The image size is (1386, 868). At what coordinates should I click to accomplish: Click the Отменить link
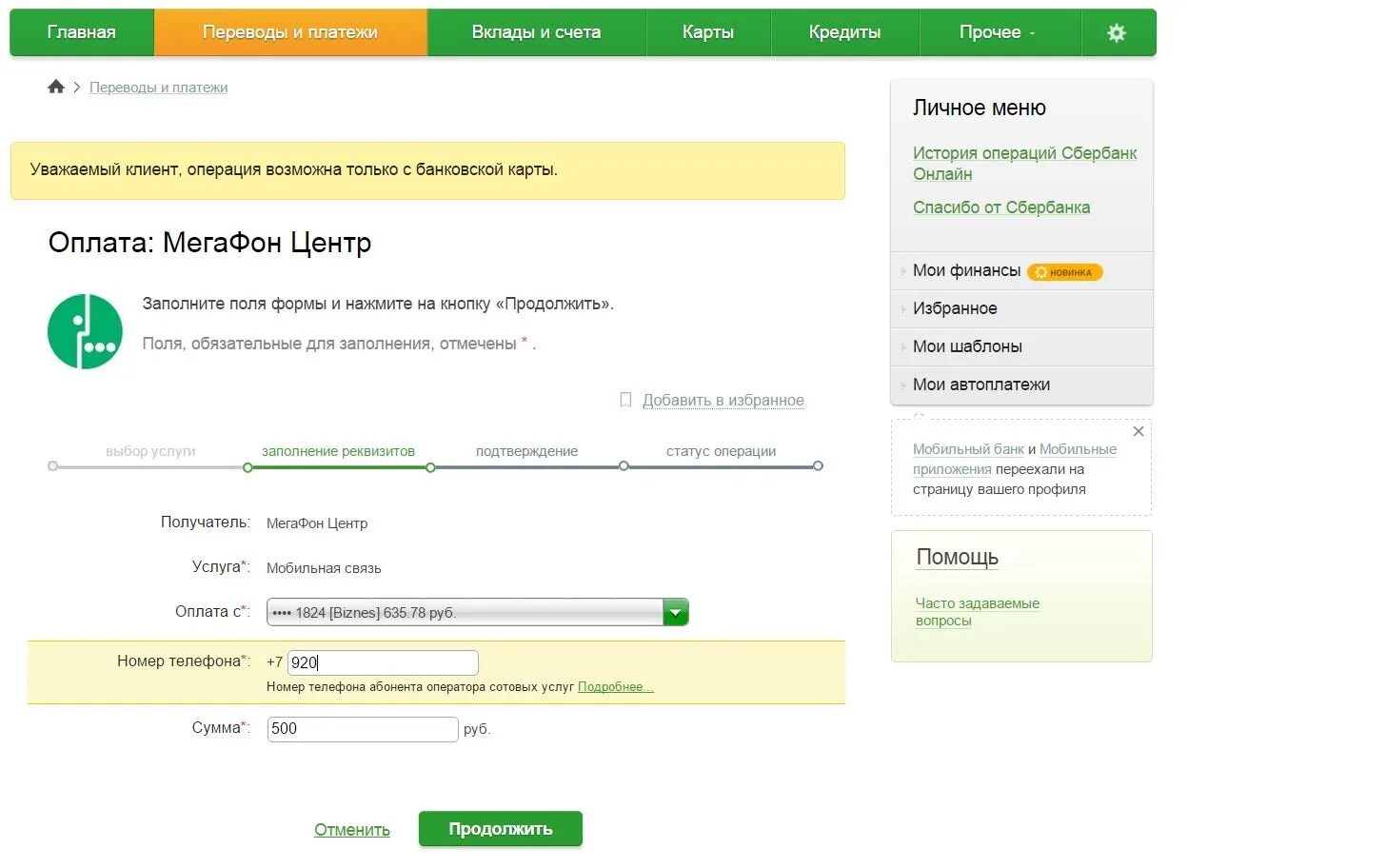click(352, 830)
